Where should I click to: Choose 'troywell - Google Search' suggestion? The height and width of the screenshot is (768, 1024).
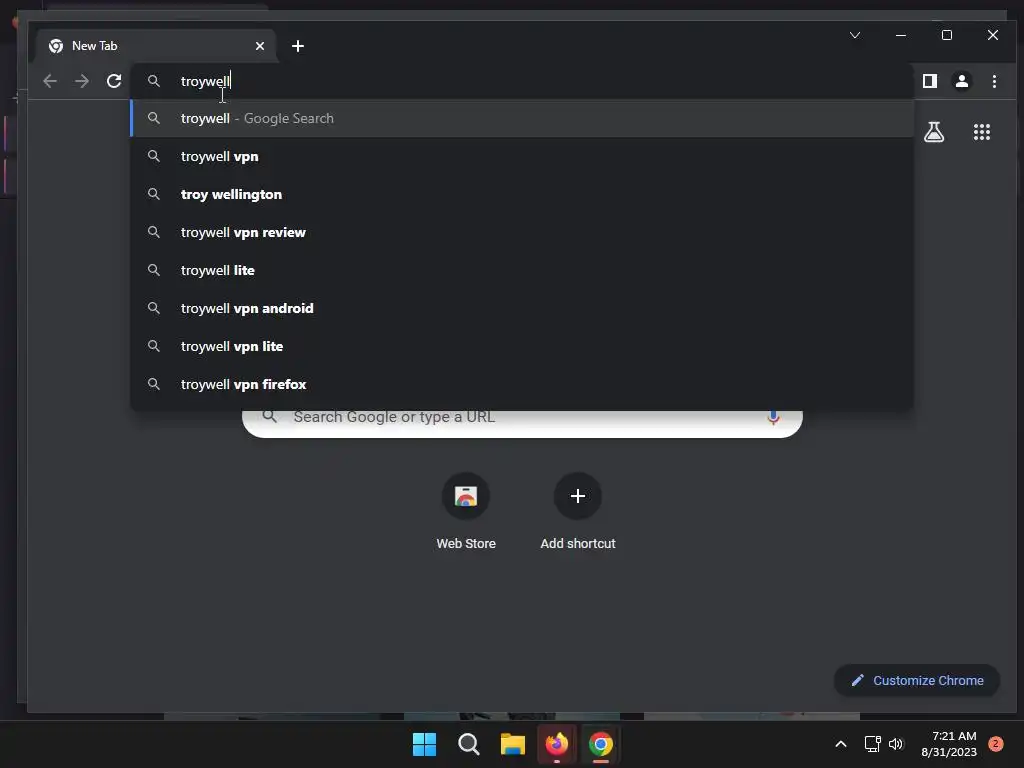522,118
